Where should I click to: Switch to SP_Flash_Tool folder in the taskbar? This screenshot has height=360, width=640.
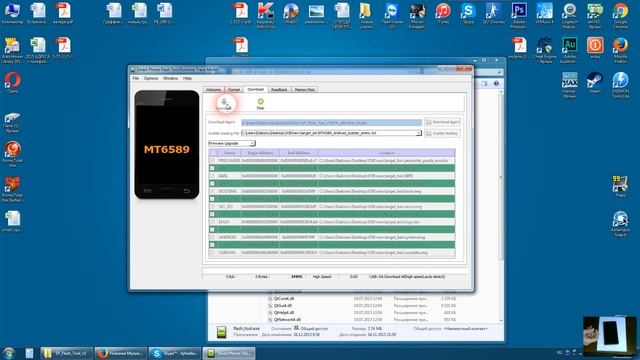(66, 353)
